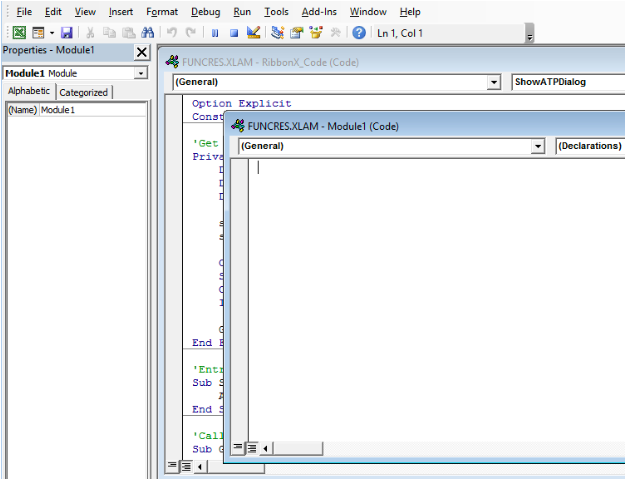Open the Help menu
The image size is (630, 480).
(410, 12)
